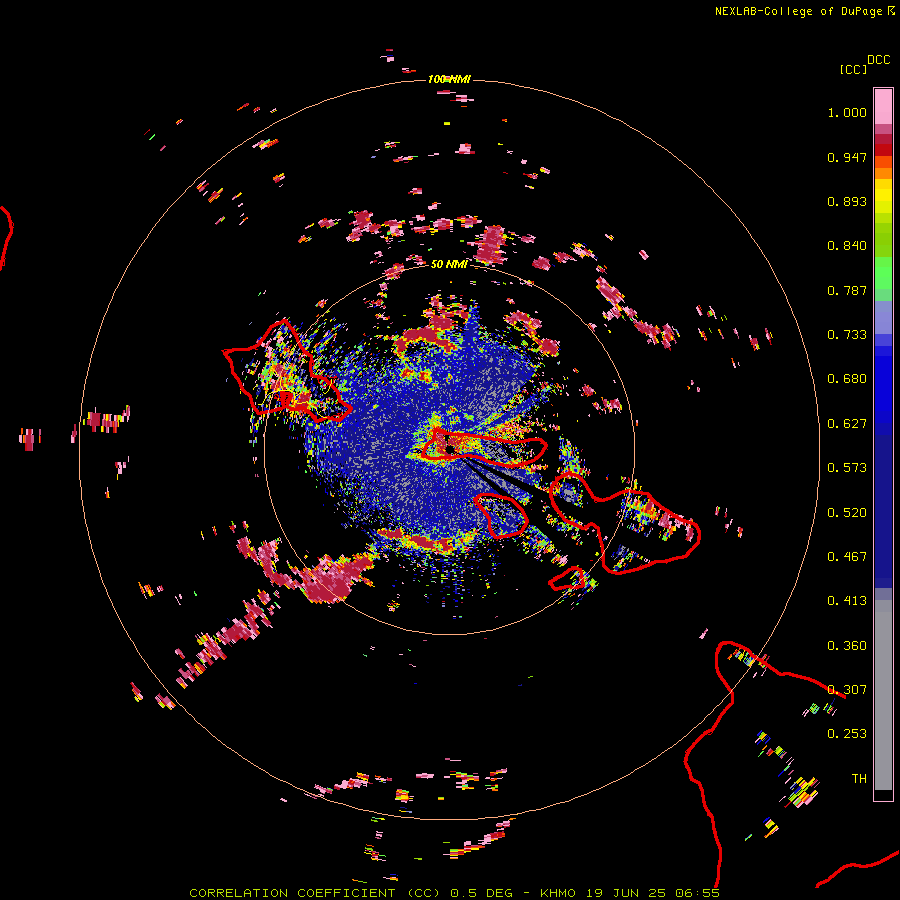Click the 0.520 scale value
Viewport: 900px width, 900px height.
click(x=847, y=513)
